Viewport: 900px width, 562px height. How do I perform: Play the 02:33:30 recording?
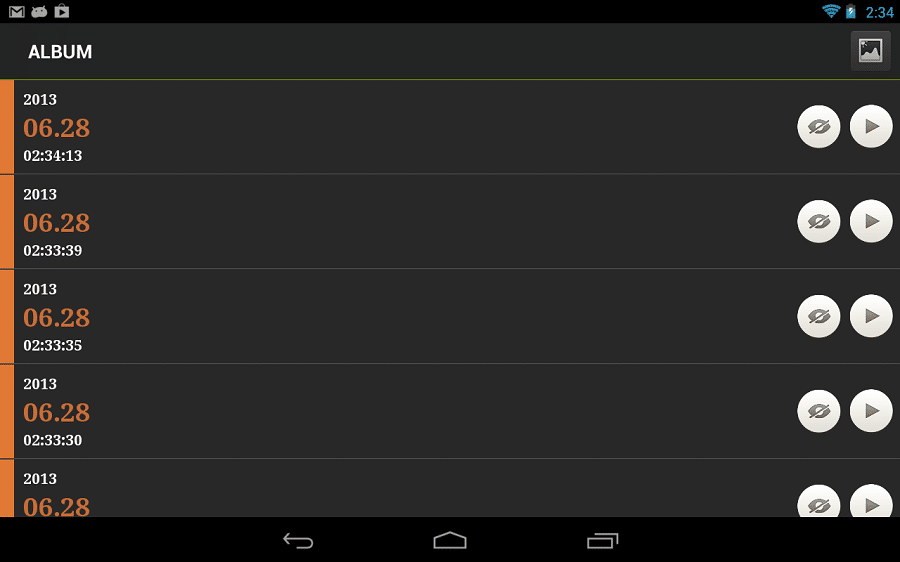871,411
